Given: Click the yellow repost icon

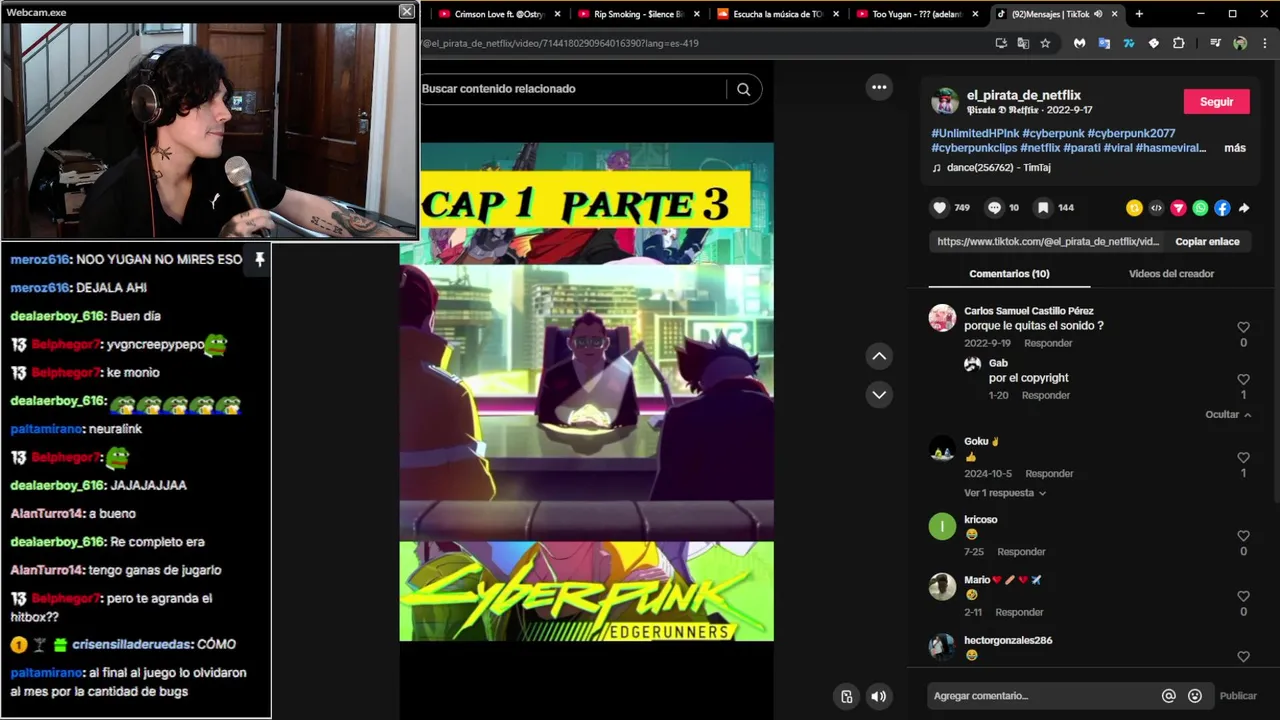Looking at the screenshot, I should 1134,208.
